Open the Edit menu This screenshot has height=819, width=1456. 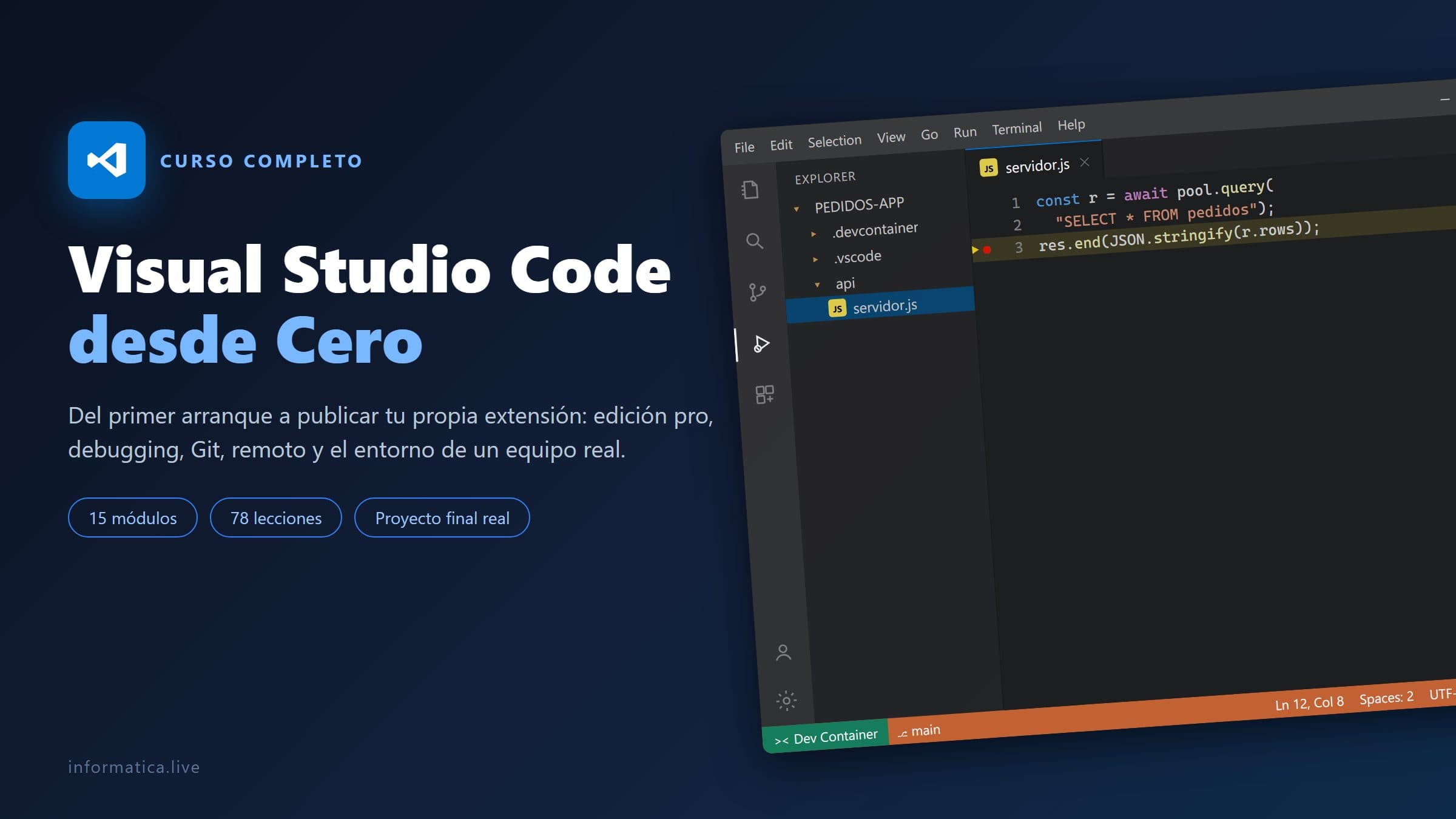click(781, 144)
